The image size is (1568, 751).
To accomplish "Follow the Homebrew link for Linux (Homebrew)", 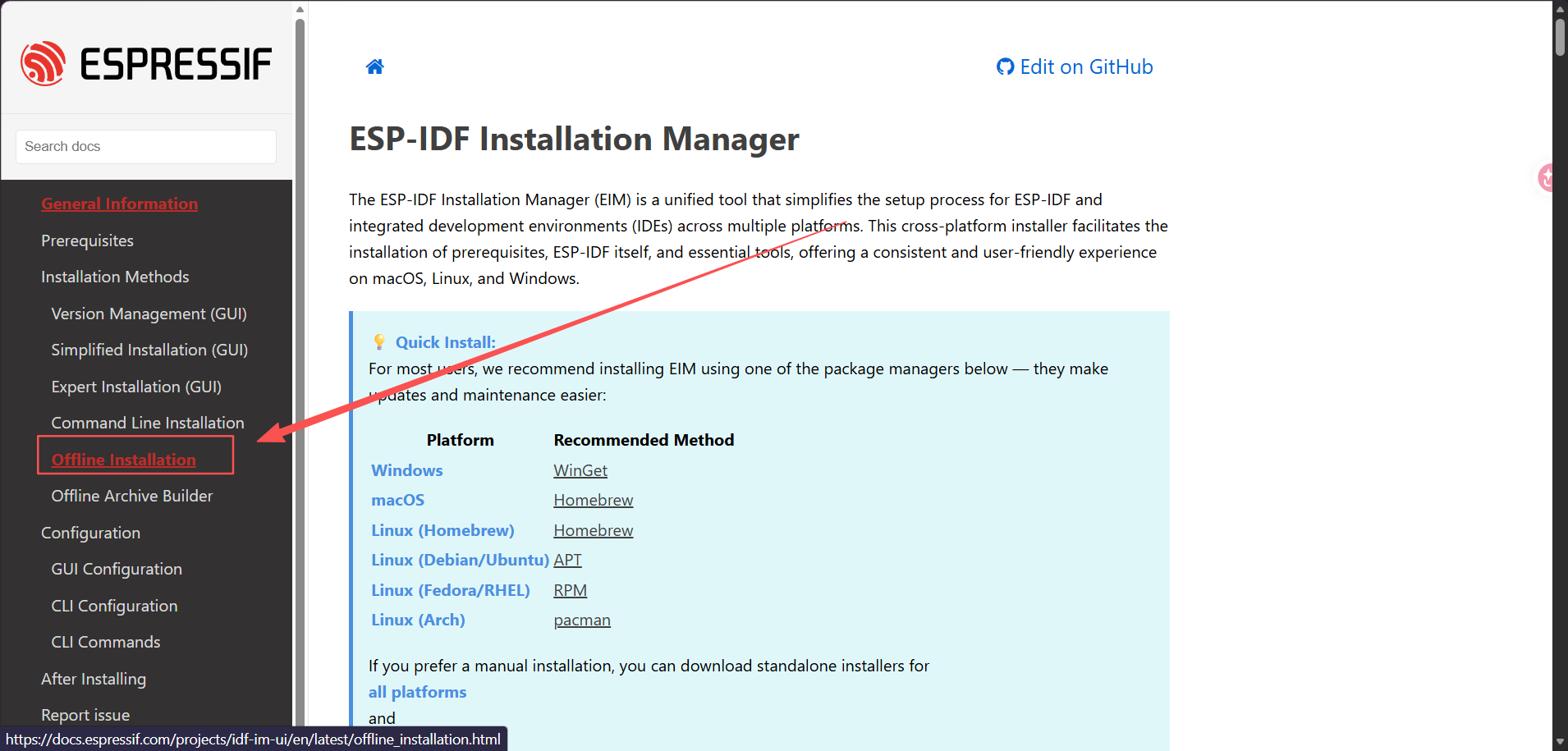I will click(594, 530).
